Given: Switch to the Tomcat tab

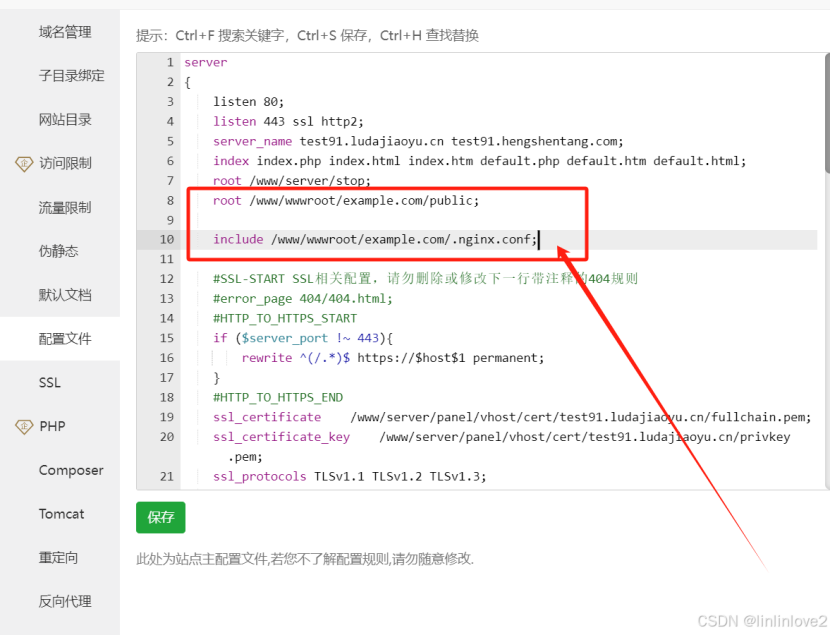Looking at the screenshot, I should (61, 514).
